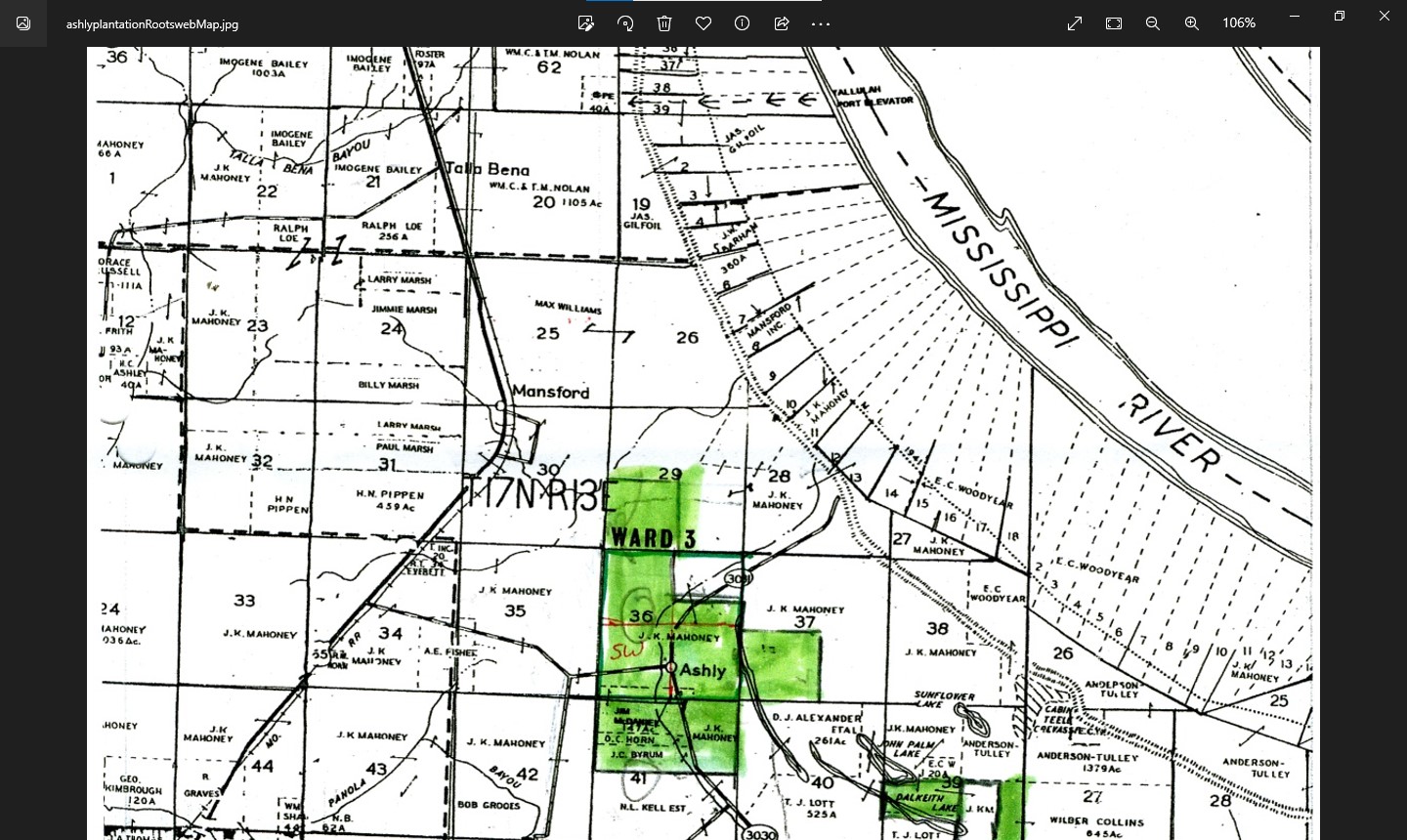Zoom out of the map
Image resolution: width=1407 pixels, height=840 pixels.
pos(1153,23)
